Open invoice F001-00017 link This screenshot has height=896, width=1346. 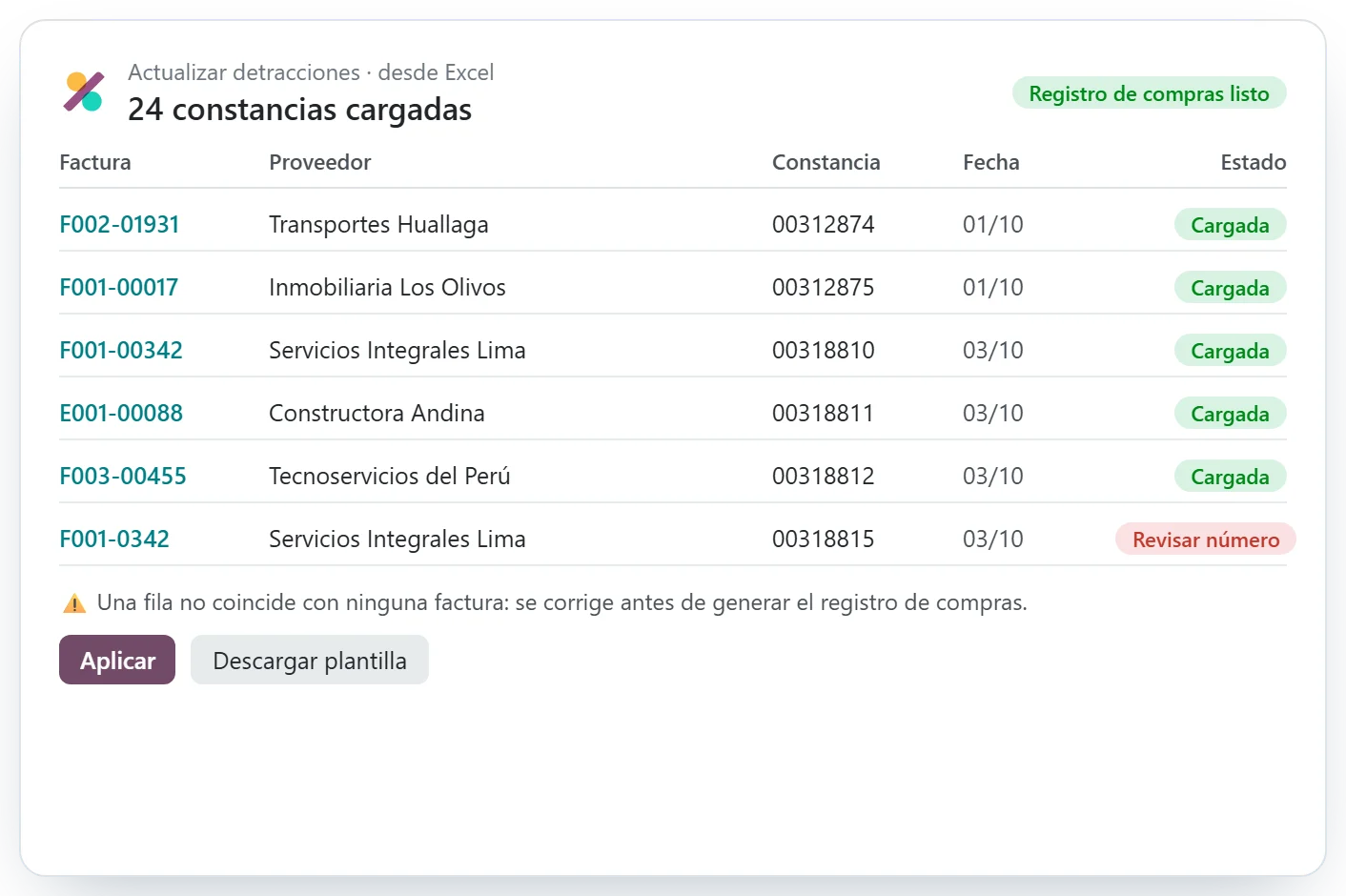[119, 288]
